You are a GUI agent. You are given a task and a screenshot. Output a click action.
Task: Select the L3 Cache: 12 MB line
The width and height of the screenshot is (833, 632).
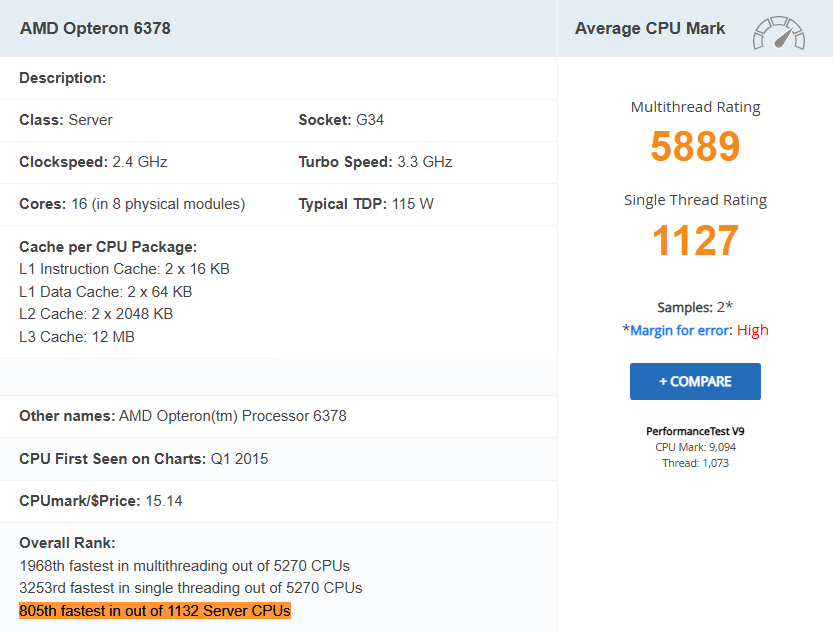tap(77, 337)
